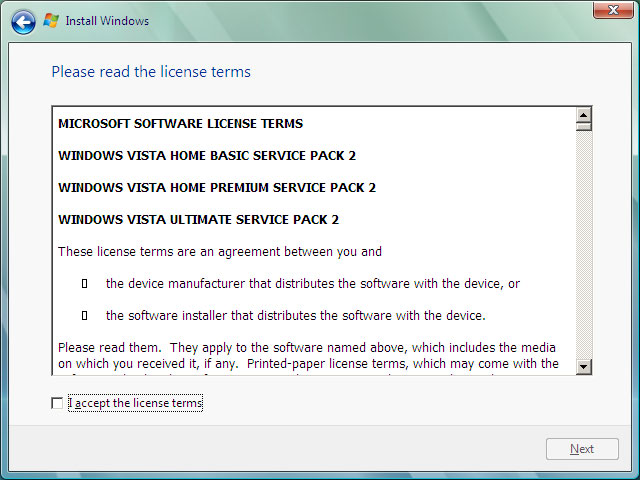Click the Windows flag logo icon
This screenshot has height=480, width=640.
point(51,20)
